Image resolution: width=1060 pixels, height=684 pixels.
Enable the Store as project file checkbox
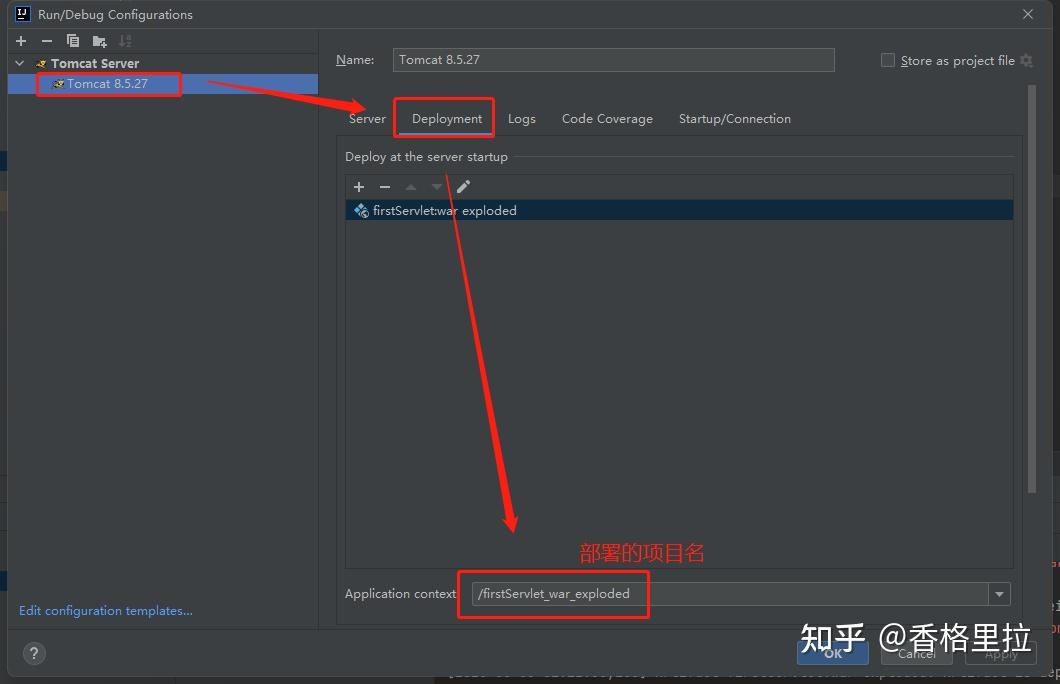(x=887, y=60)
